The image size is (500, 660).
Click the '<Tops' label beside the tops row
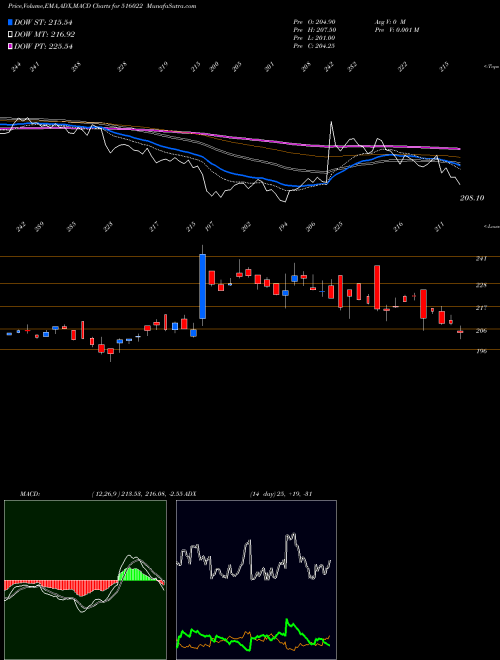tap(492, 67)
